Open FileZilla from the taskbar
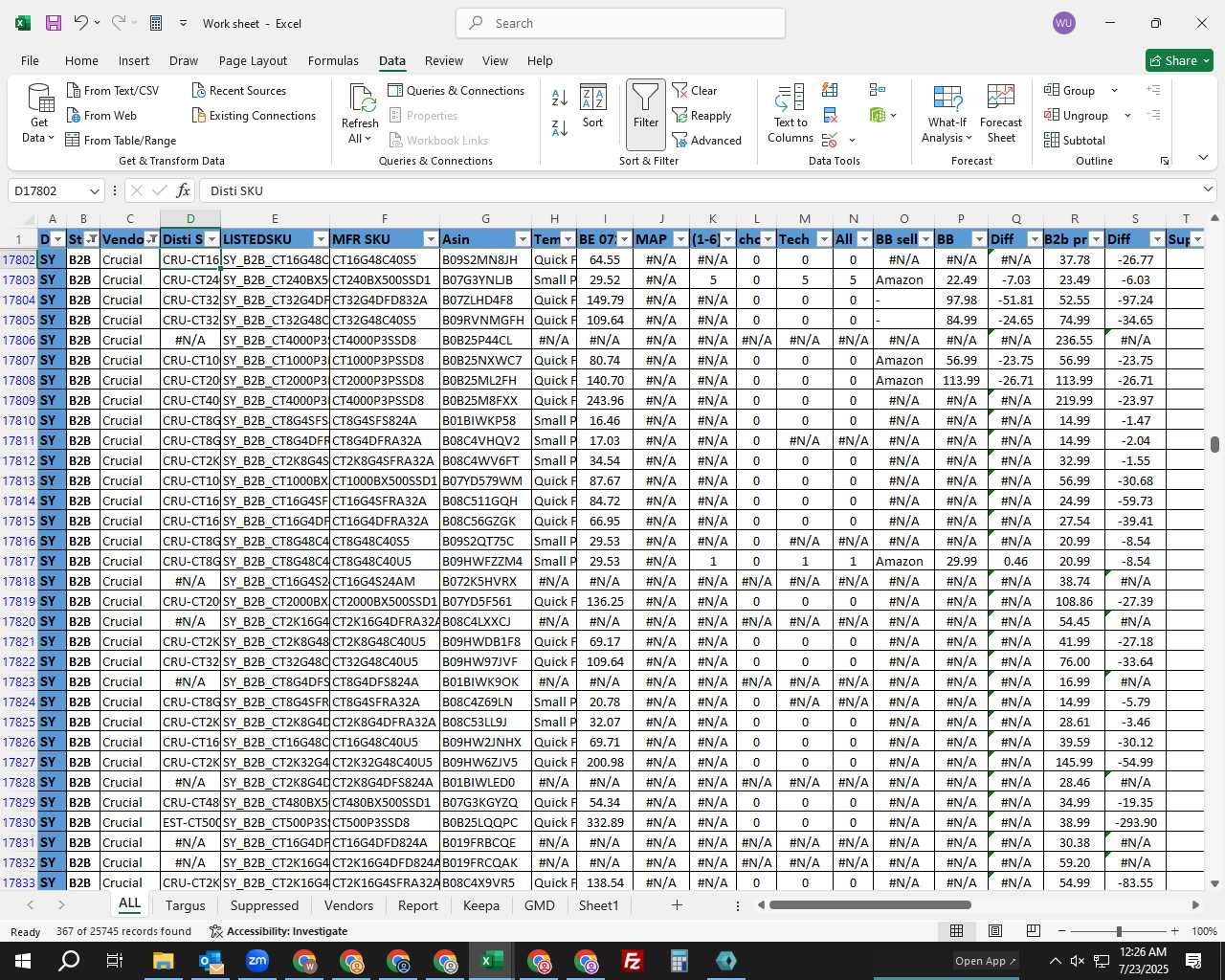This screenshot has width=1225, height=980. click(x=633, y=961)
